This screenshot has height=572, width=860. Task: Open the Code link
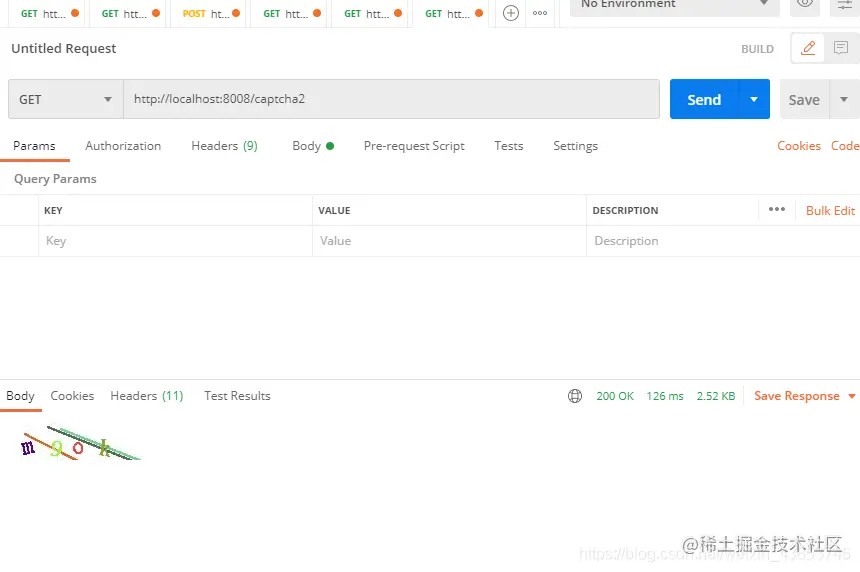(845, 146)
